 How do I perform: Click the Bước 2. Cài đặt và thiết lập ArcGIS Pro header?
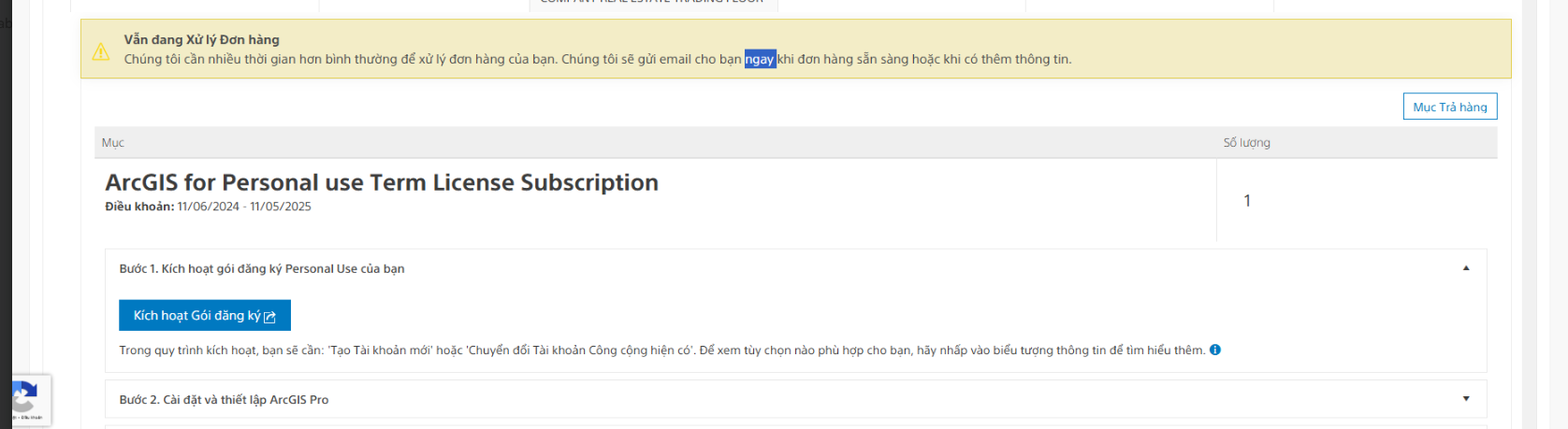pos(795,399)
